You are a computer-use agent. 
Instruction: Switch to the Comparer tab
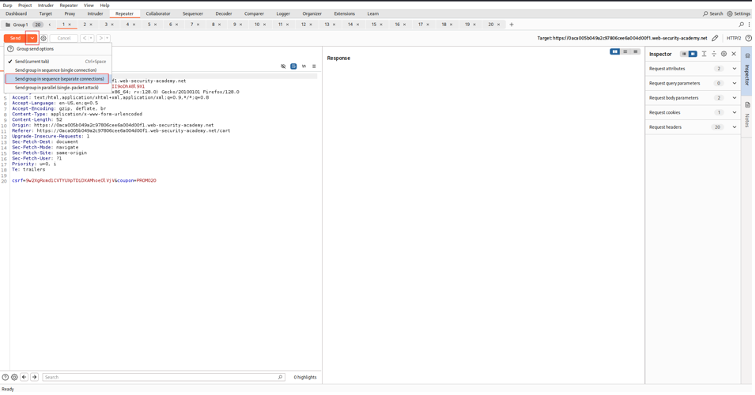pyautogui.click(x=254, y=14)
